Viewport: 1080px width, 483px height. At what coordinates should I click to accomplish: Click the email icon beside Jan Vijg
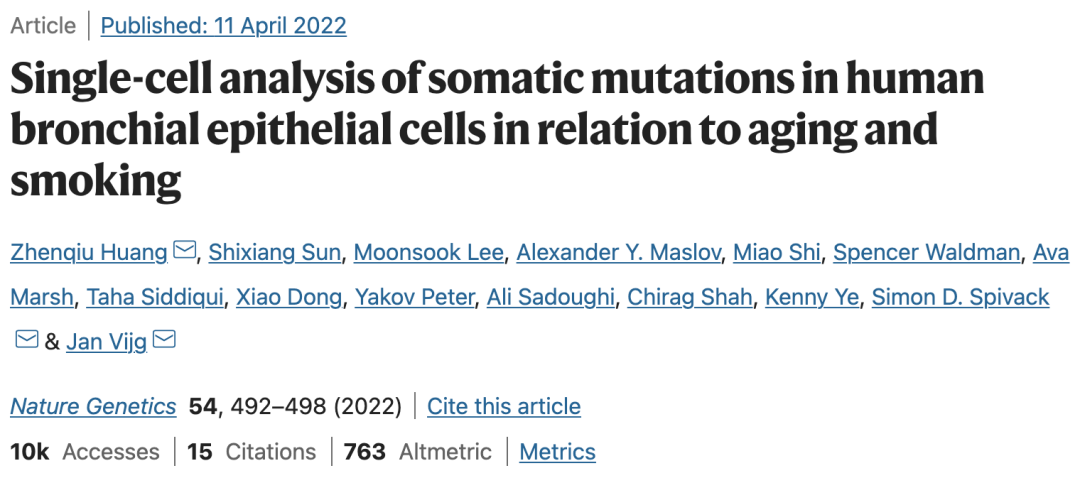pyautogui.click(x=164, y=340)
